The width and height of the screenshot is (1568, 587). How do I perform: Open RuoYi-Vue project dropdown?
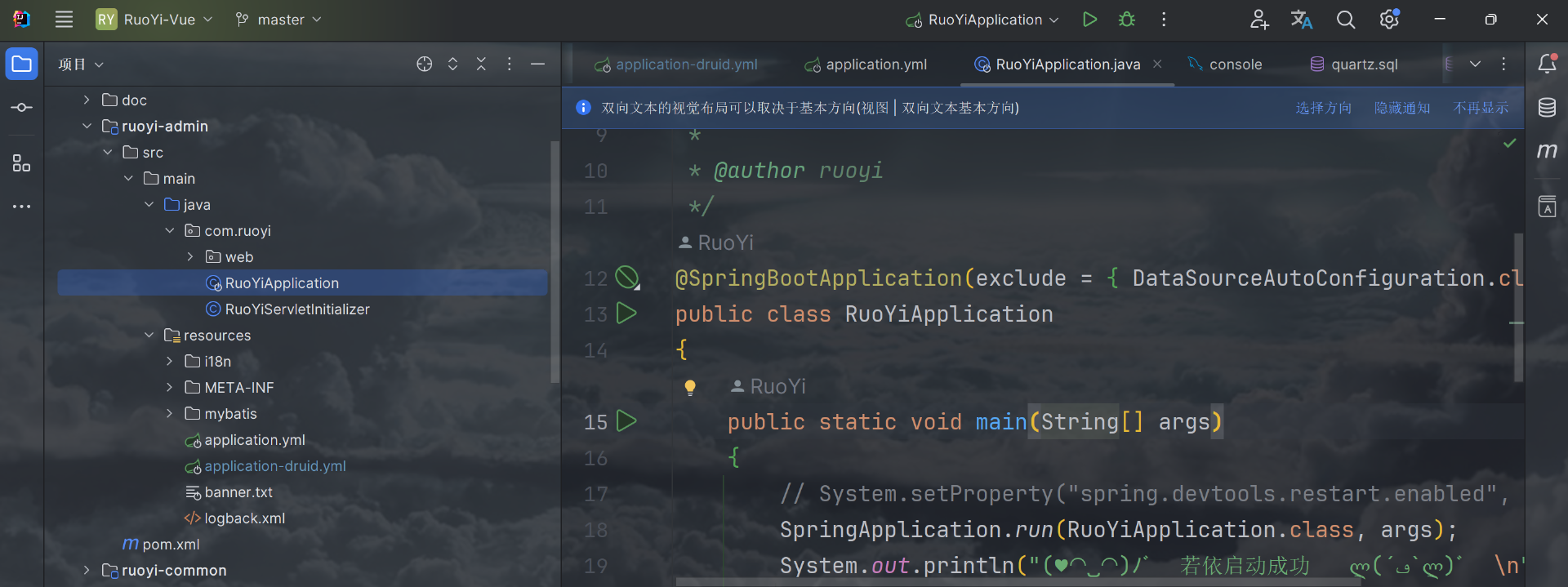154,20
